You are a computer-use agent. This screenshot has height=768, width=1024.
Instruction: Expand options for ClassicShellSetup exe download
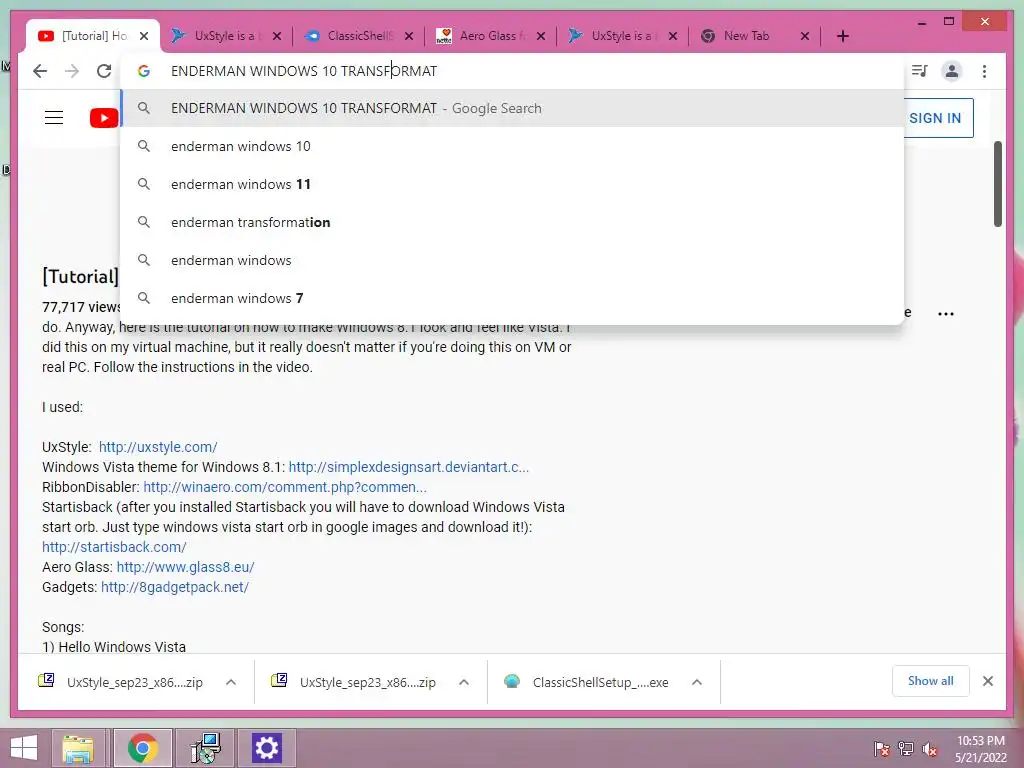click(x=697, y=682)
